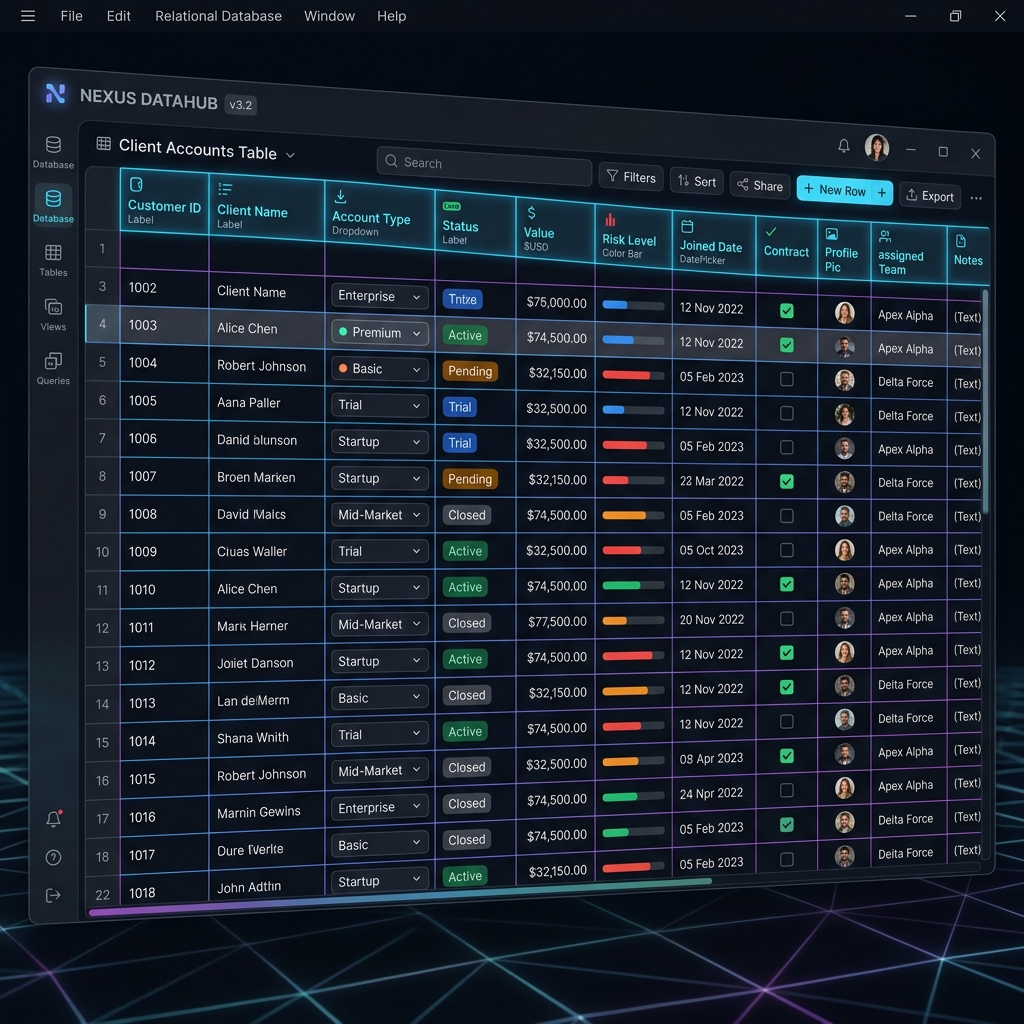Open the Premium account type dropdown

[379, 332]
